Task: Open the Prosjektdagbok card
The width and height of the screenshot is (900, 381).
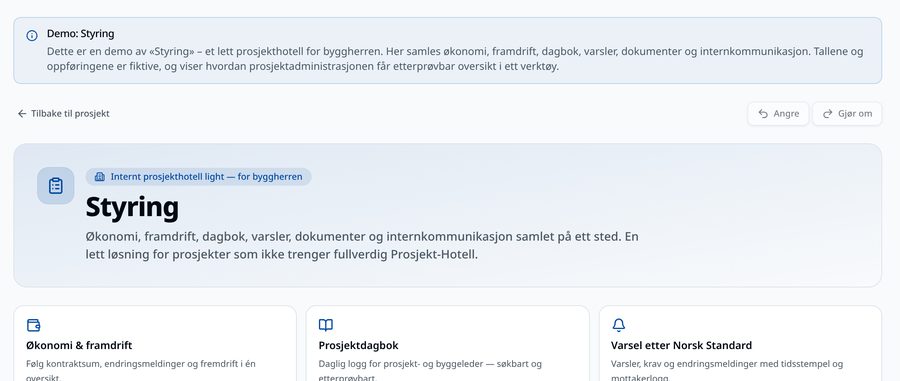Action: [x=448, y=343]
